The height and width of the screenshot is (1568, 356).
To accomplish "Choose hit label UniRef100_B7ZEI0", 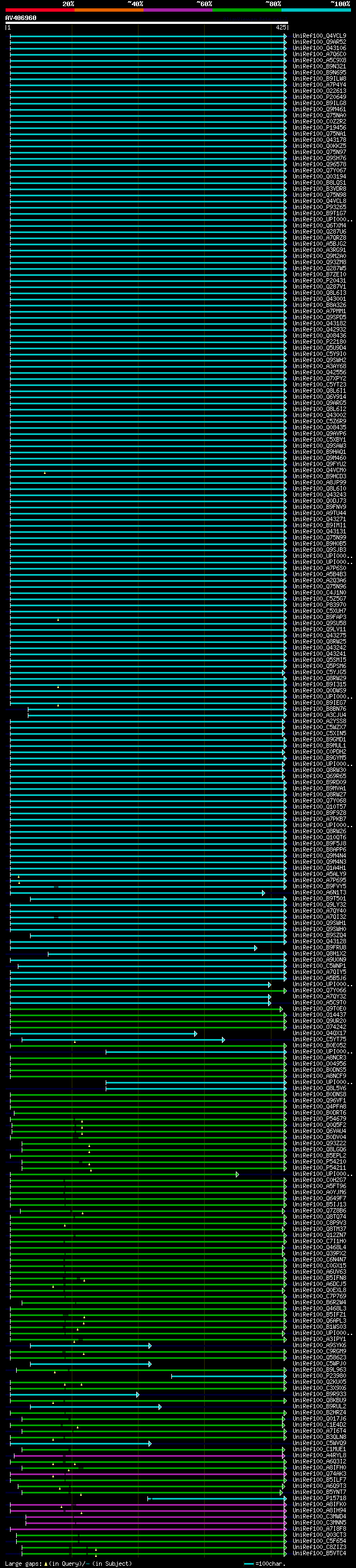I will pyautogui.click(x=319, y=275).
